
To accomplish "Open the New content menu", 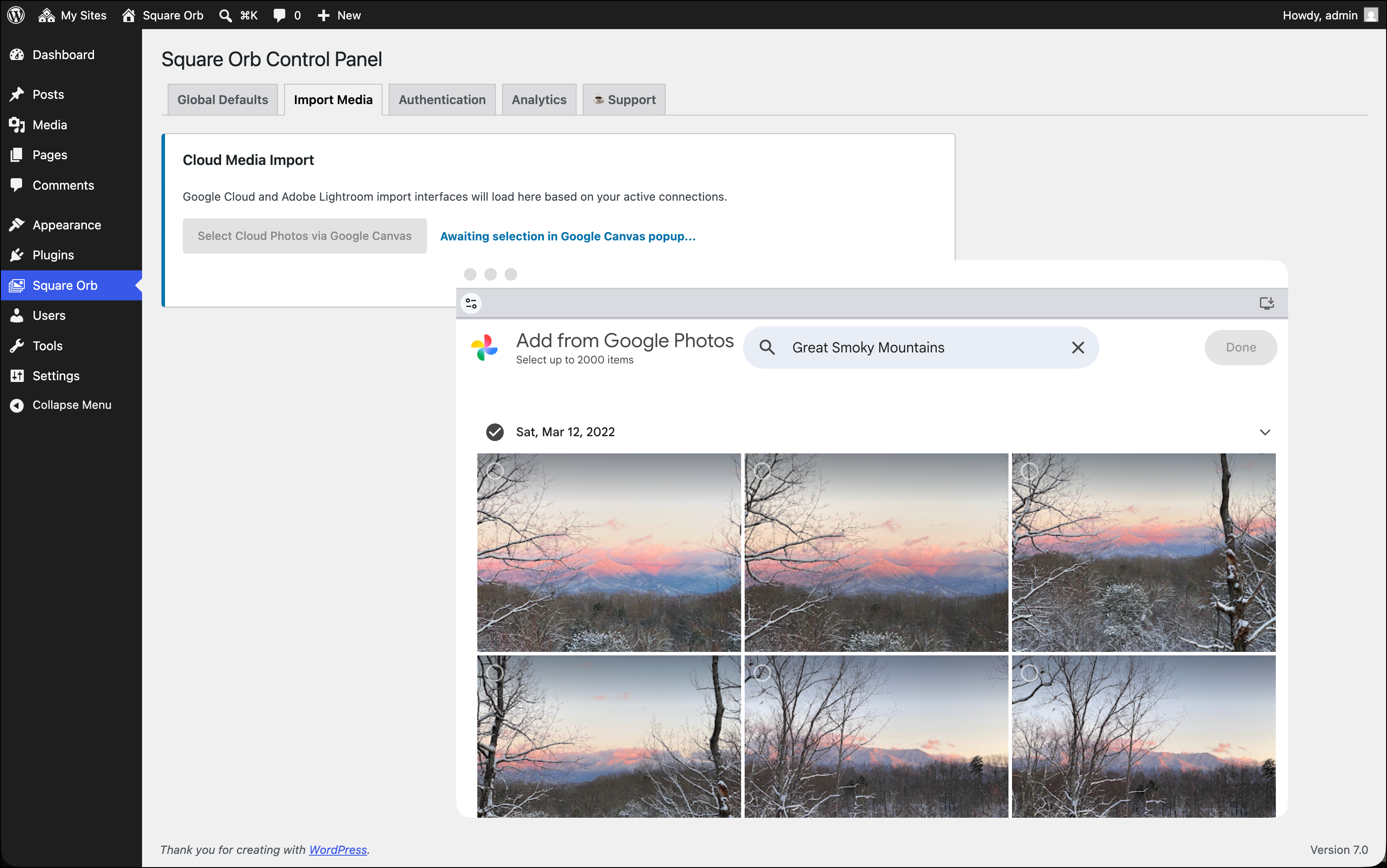I will pos(339,15).
